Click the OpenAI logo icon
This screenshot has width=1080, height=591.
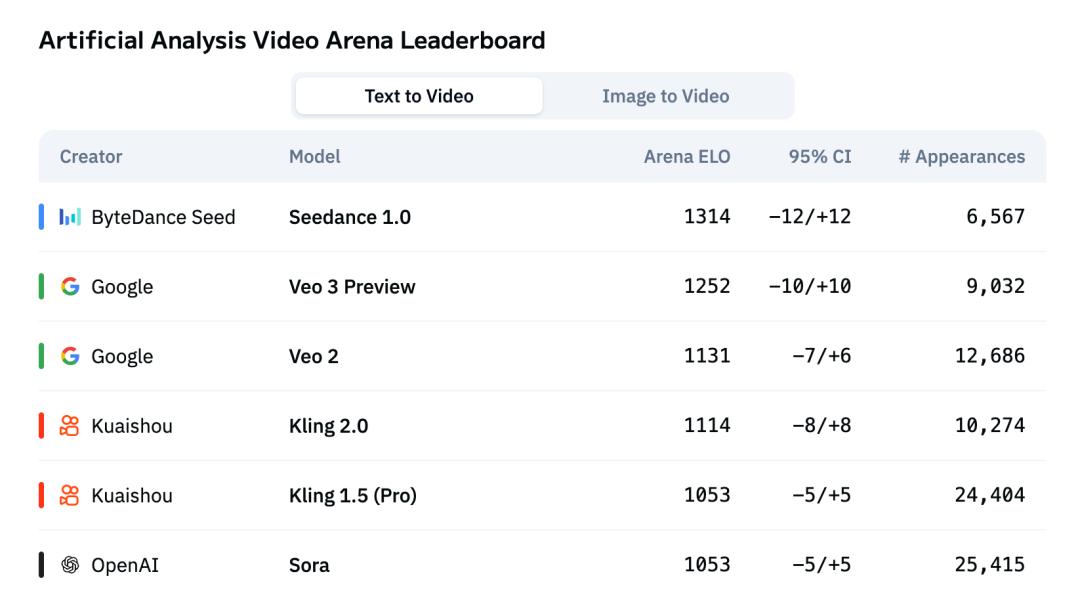[70, 565]
